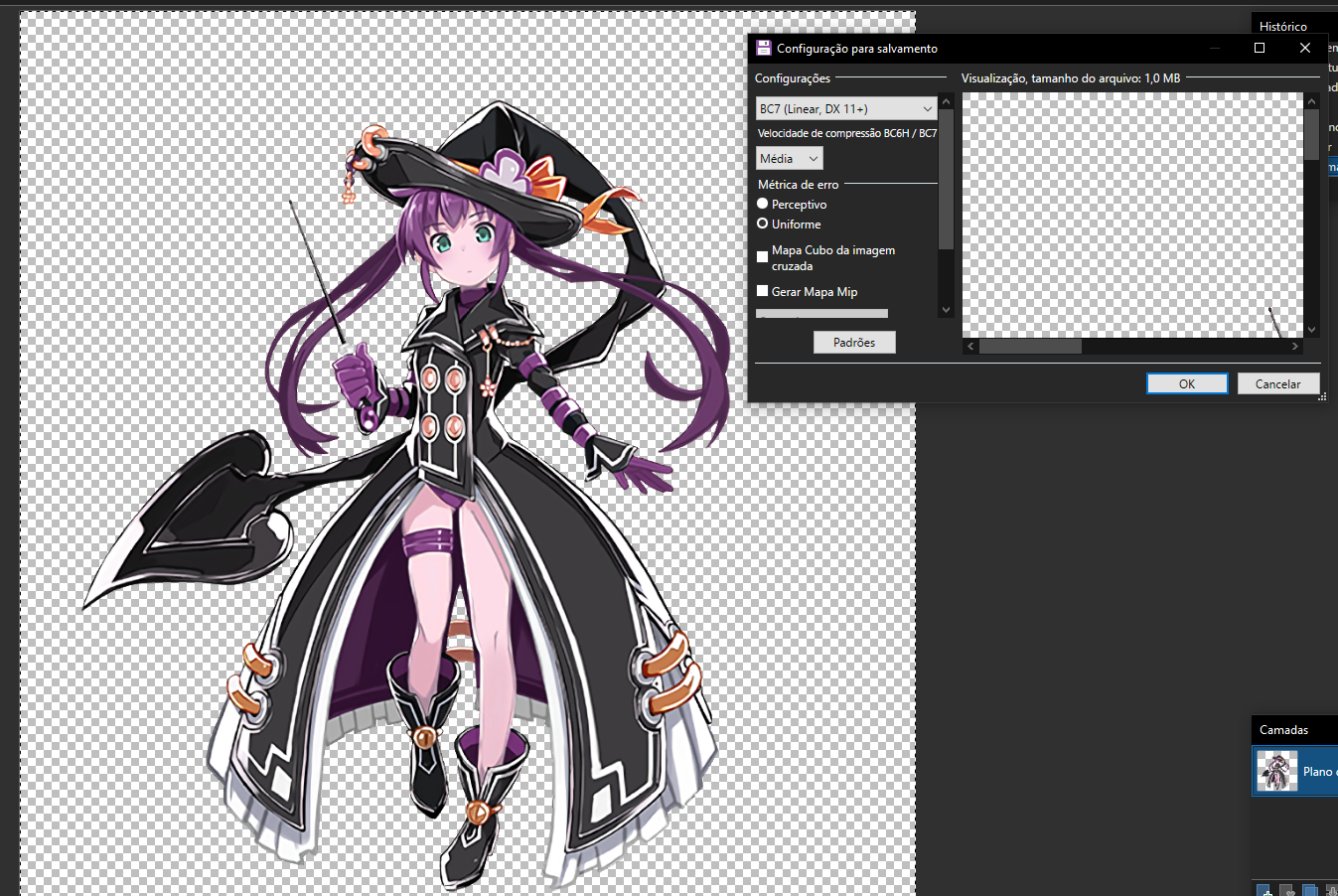Duplicate the layer in Camadas panel

point(1310,890)
